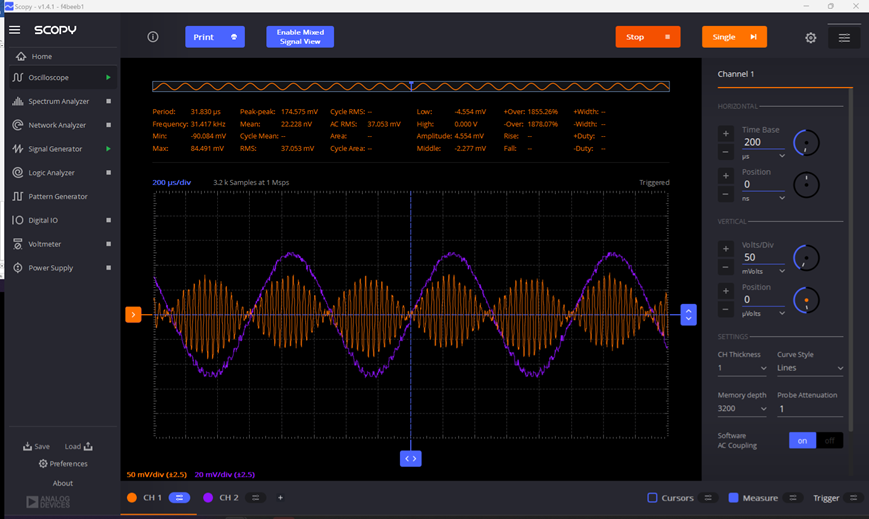
Task: Stop the running Oscilloscope from sidebar indicator
Action: click(x=109, y=78)
